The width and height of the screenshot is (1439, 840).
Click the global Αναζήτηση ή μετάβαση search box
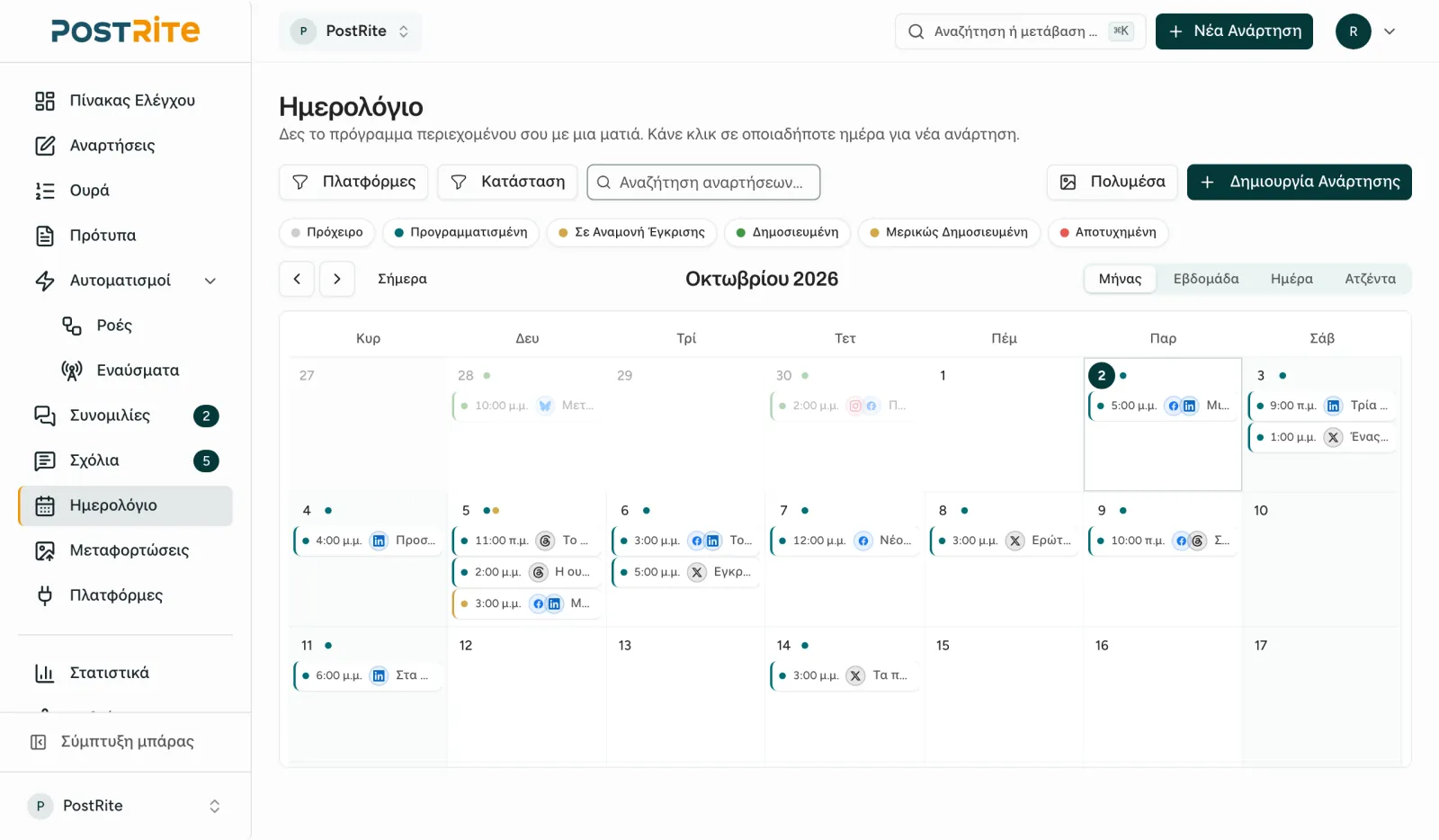1020,31
